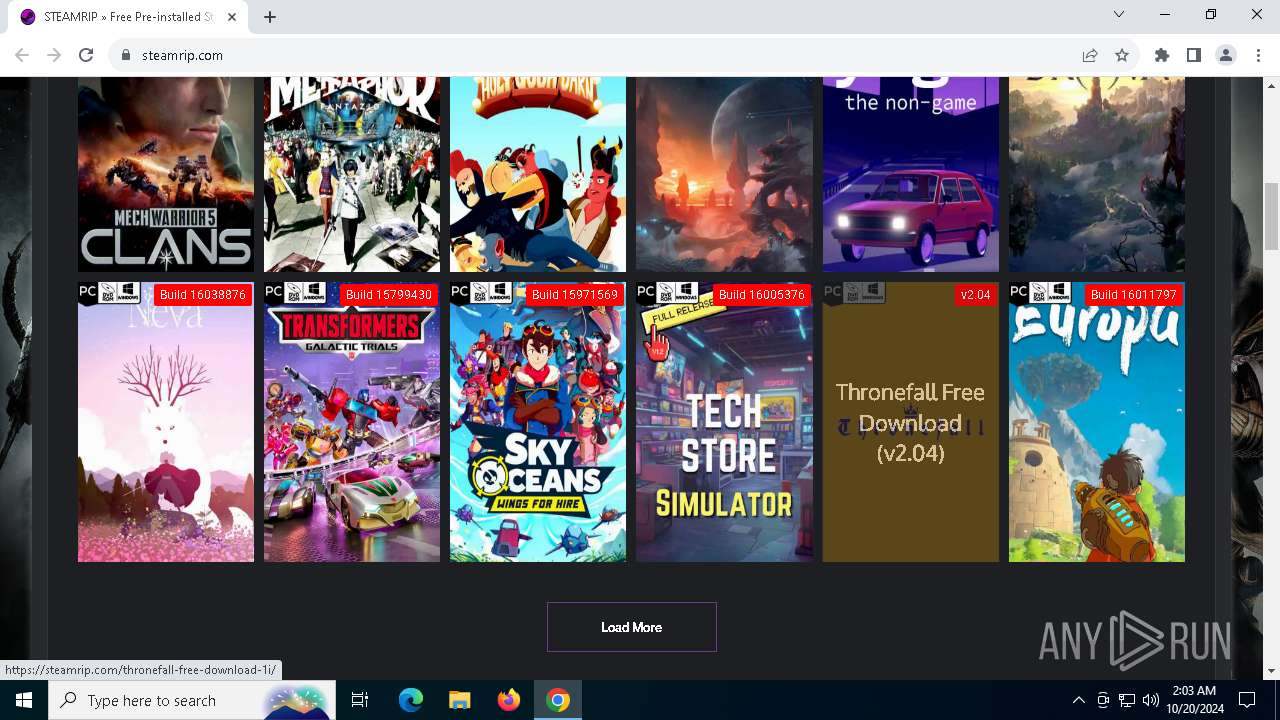This screenshot has height=720, width=1280.
Task: Bookmark this page with the star icon
Action: click(x=1122, y=55)
